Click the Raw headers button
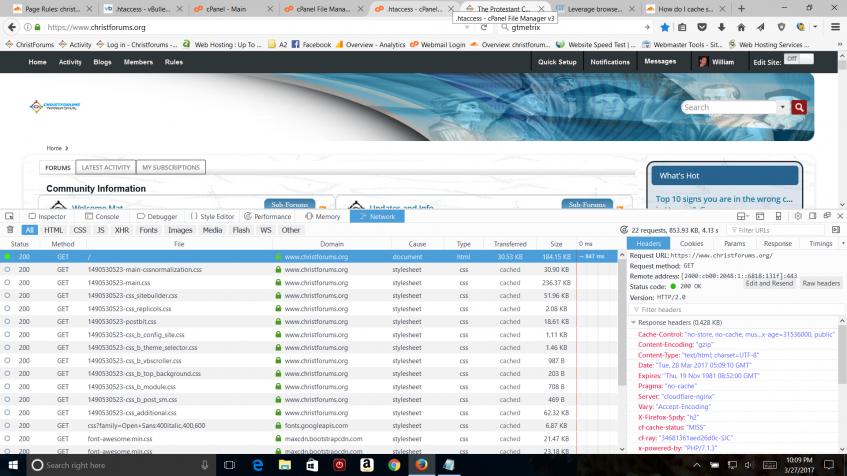The image size is (847, 476). click(821, 283)
